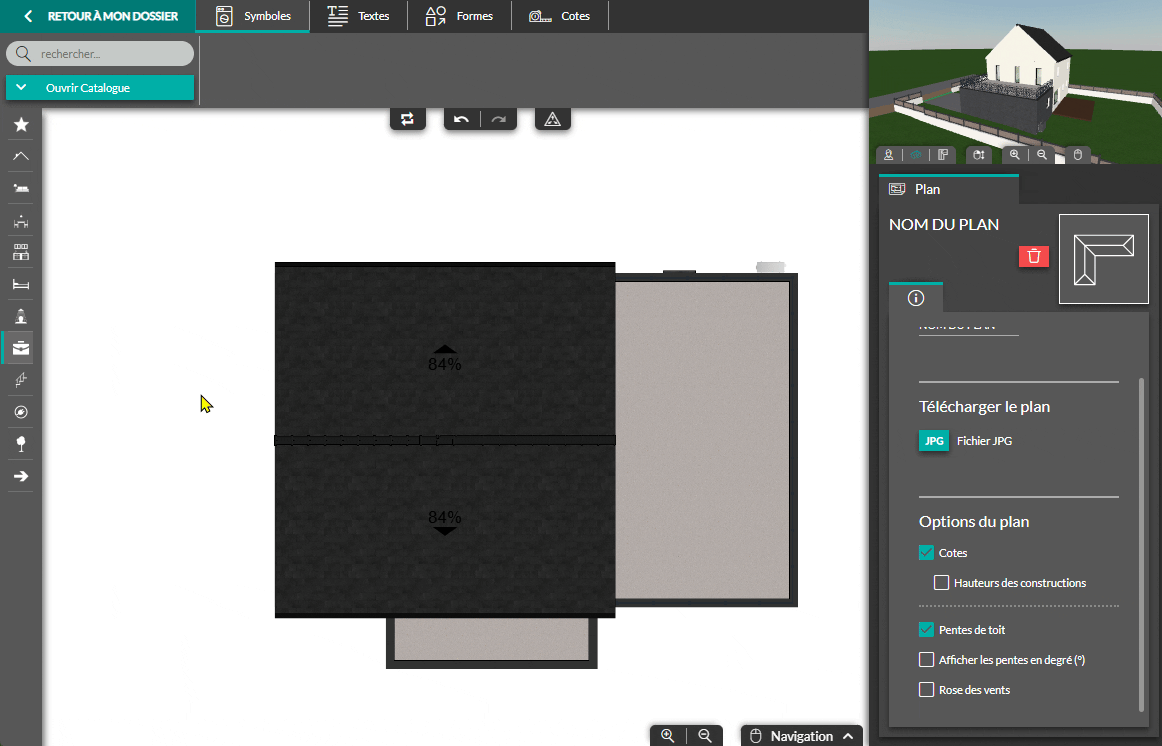This screenshot has width=1162, height=746.
Task: Open the tree/garden category icon
Action: pos(21,443)
